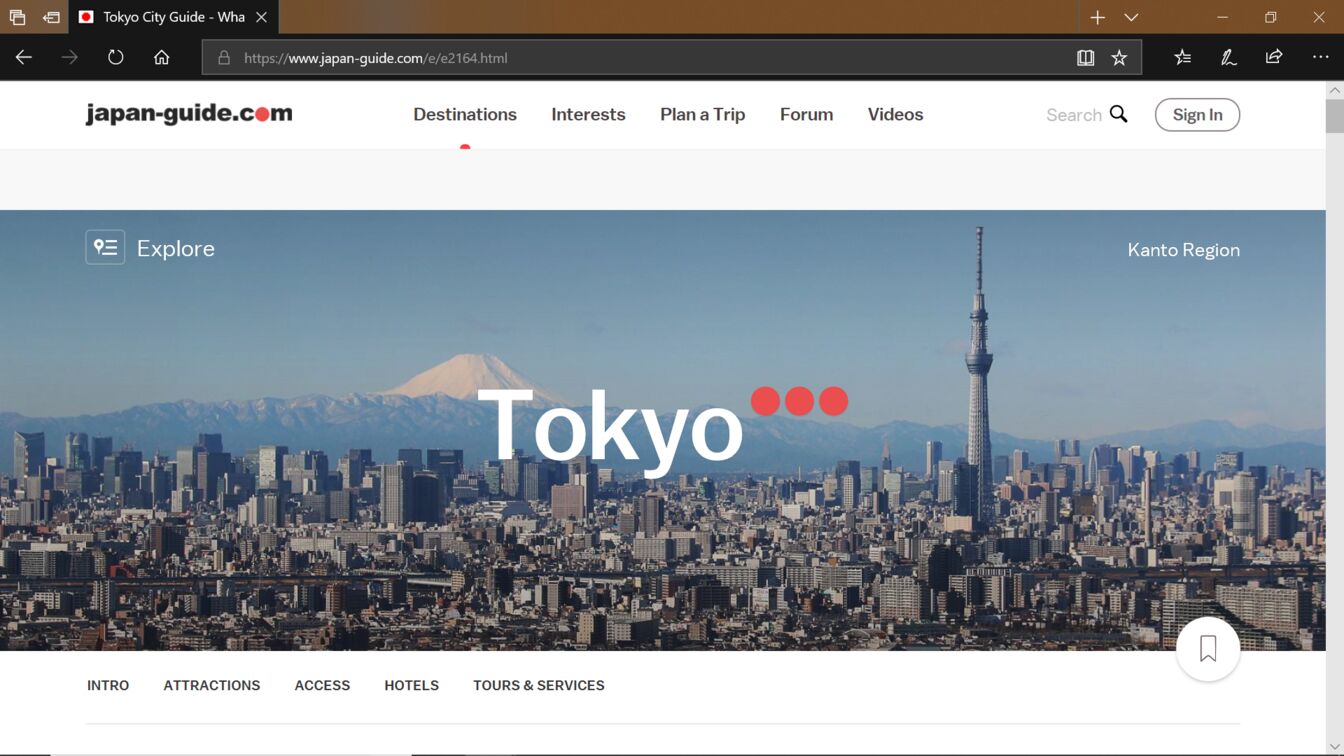Click the Sign In button
The image size is (1344, 756).
tap(1197, 115)
